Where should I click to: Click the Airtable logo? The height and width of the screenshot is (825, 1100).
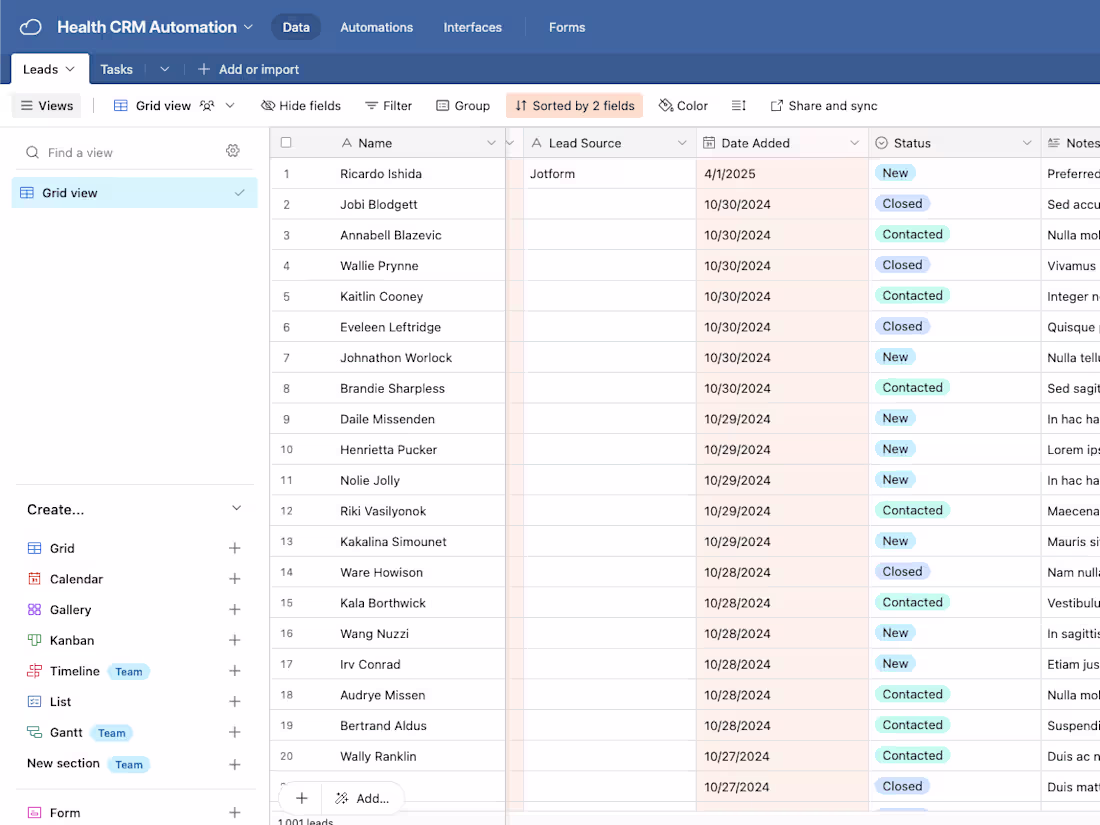click(29, 27)
